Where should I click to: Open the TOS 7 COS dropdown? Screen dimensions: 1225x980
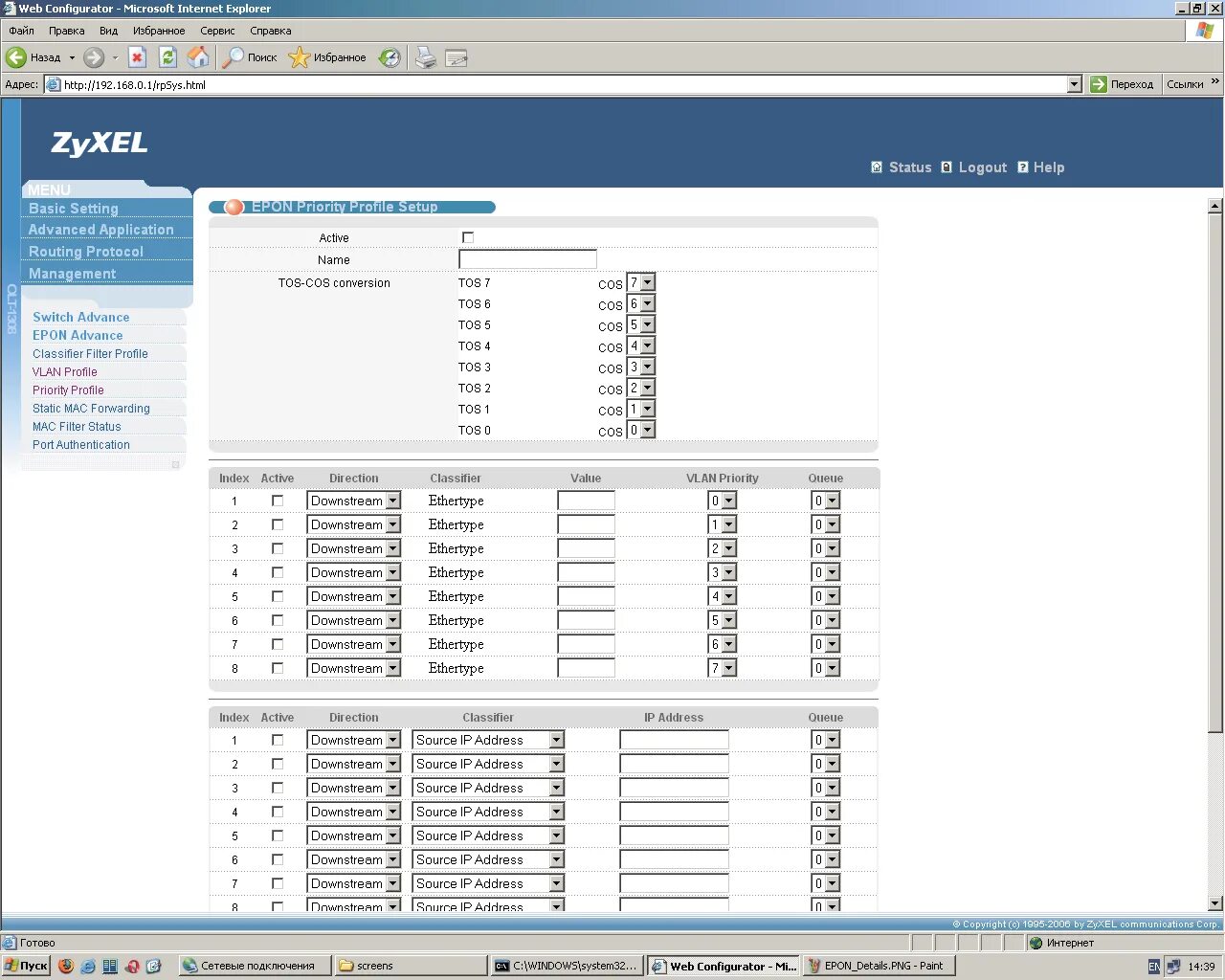641,282
